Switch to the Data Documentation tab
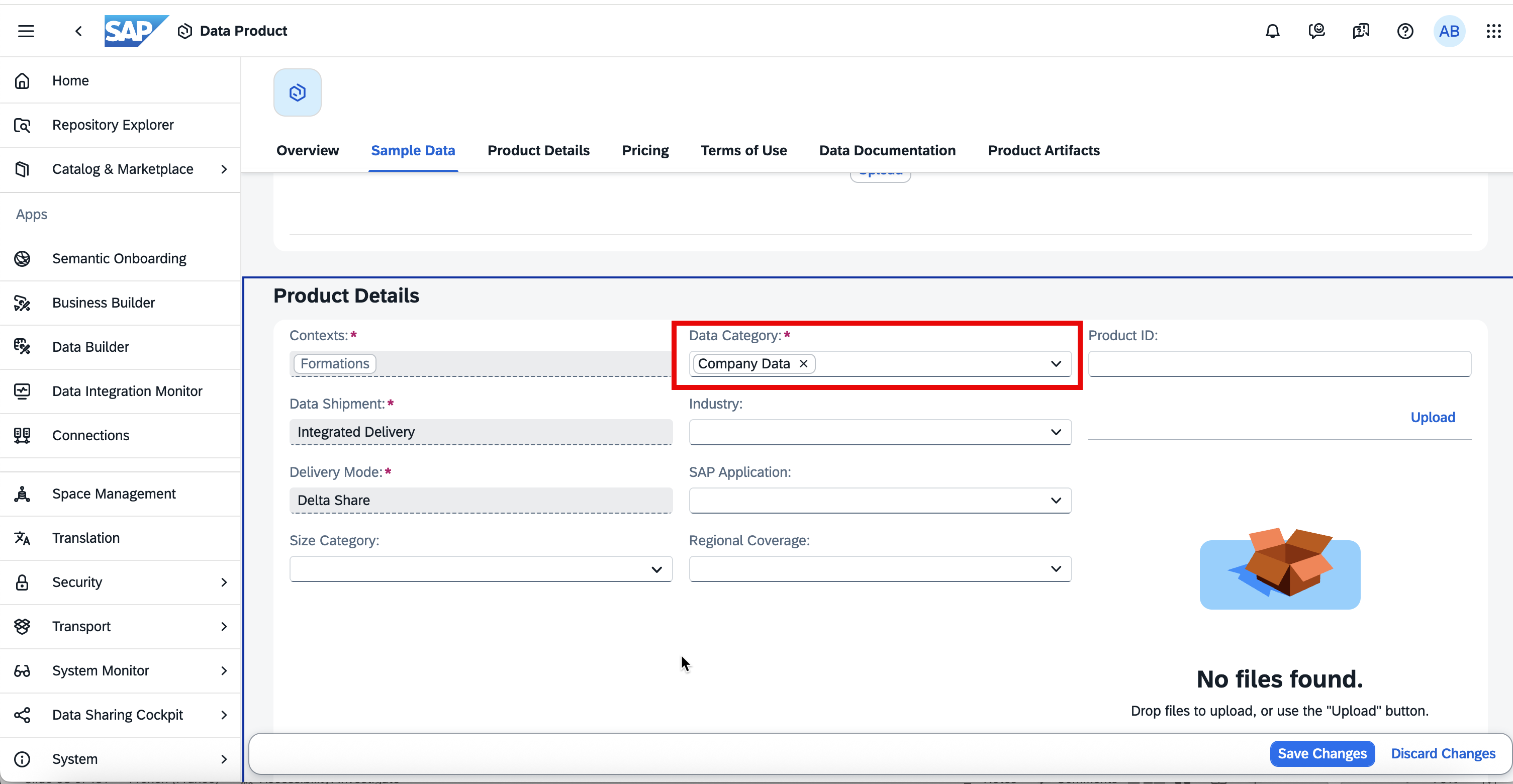 [x=887, y=150]
